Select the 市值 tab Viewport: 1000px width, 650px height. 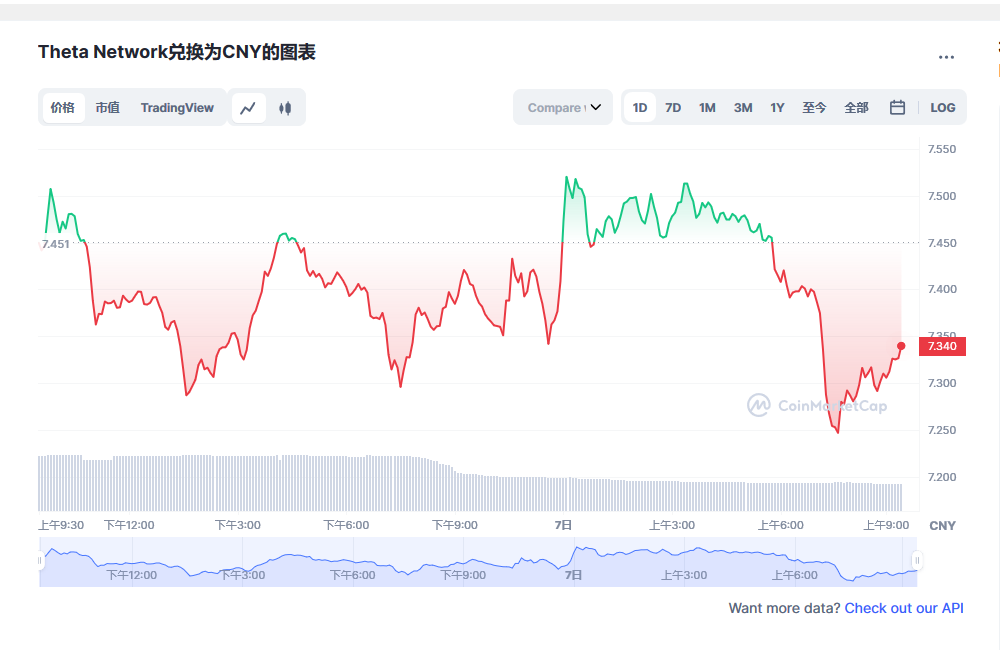(x=107, y=108)
